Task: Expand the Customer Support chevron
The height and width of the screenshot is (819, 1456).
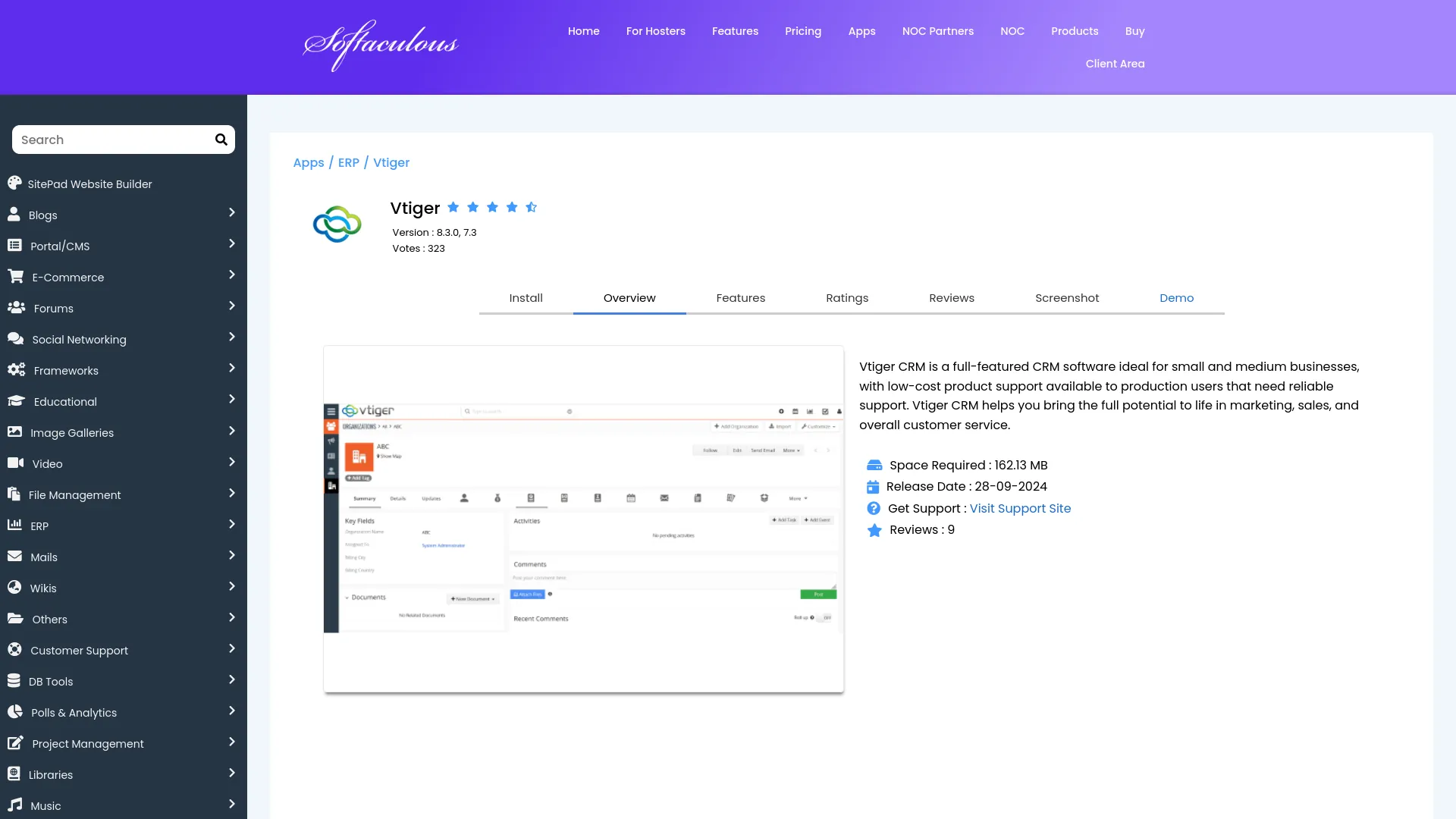Action: (232, 649)
